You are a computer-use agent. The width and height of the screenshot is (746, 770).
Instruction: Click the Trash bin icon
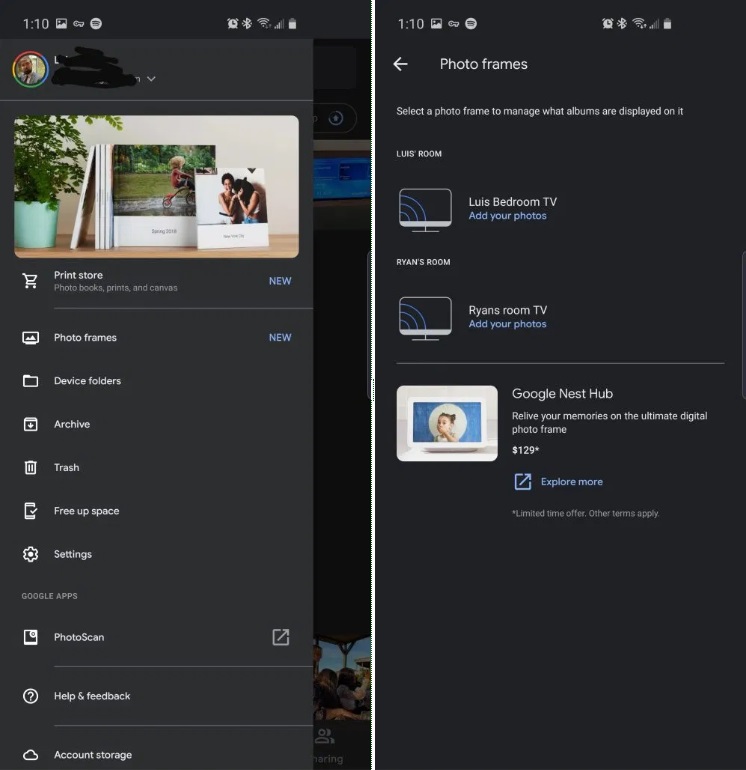[x=30, y=467]
